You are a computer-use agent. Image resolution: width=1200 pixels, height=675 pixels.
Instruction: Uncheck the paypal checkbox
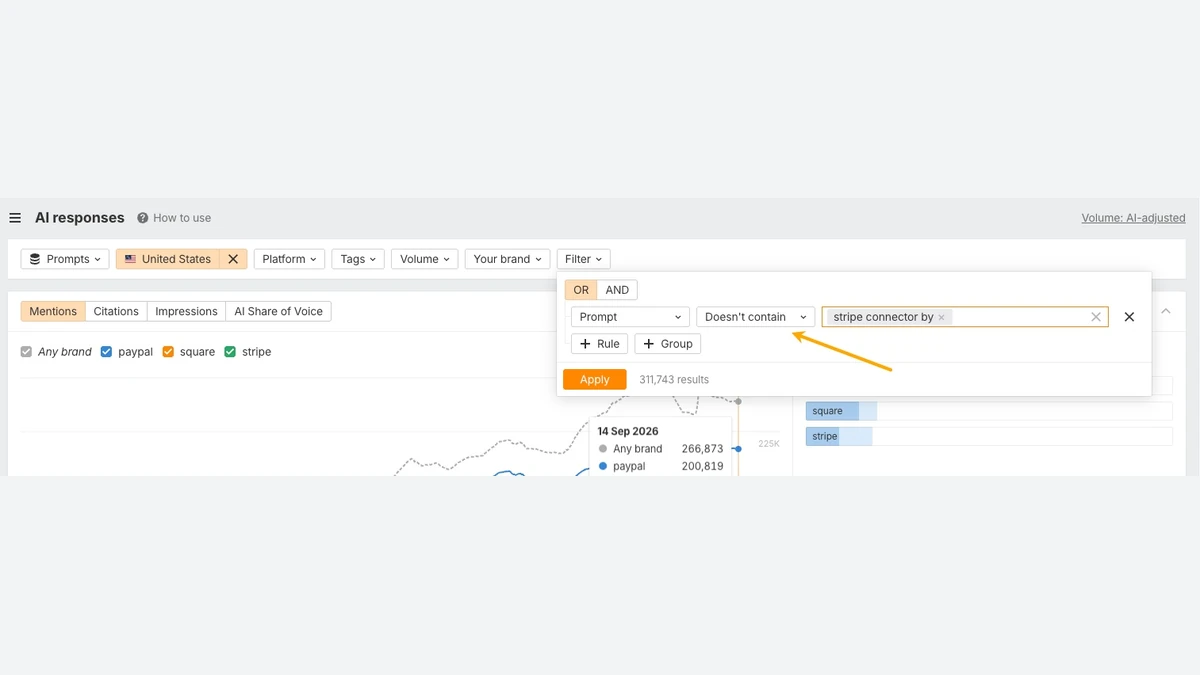[x=107, y=352]
